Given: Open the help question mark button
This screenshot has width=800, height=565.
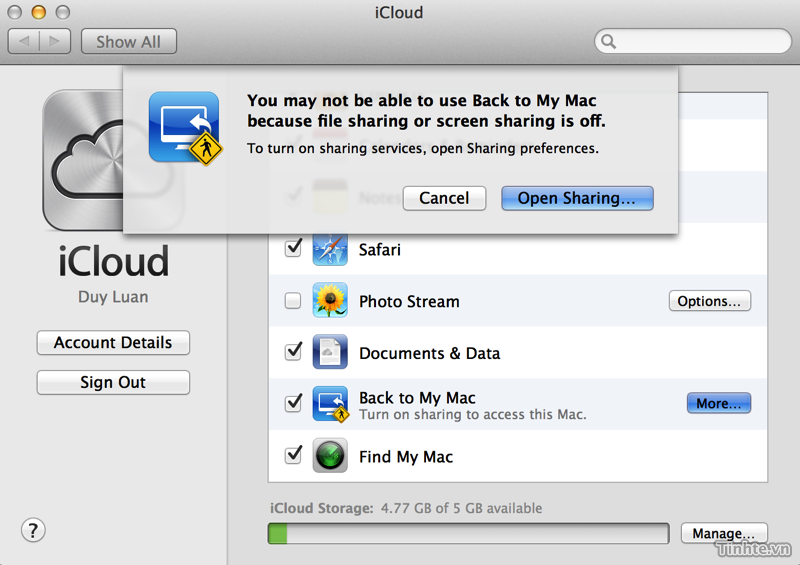Looking at the screenshot, I should (33, 530).
